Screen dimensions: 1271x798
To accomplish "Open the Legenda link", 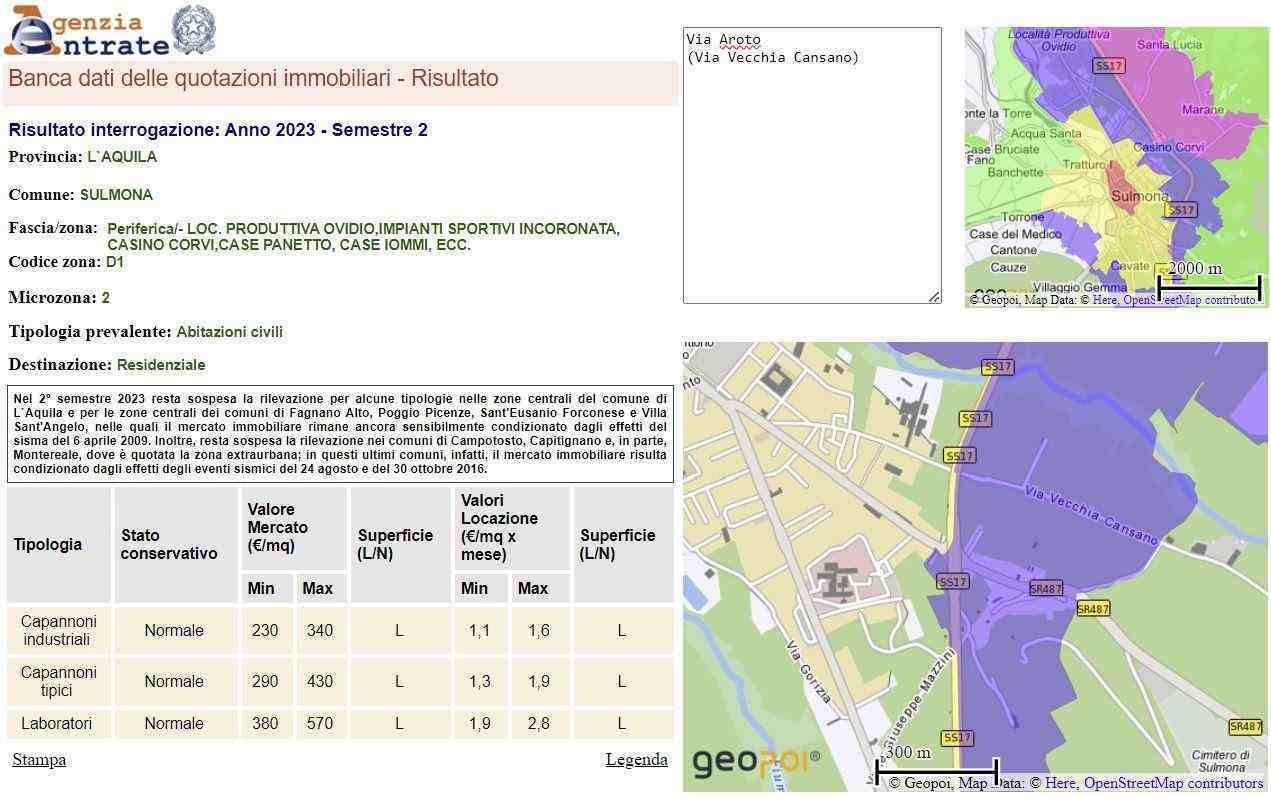I will (x=636, y=760).
